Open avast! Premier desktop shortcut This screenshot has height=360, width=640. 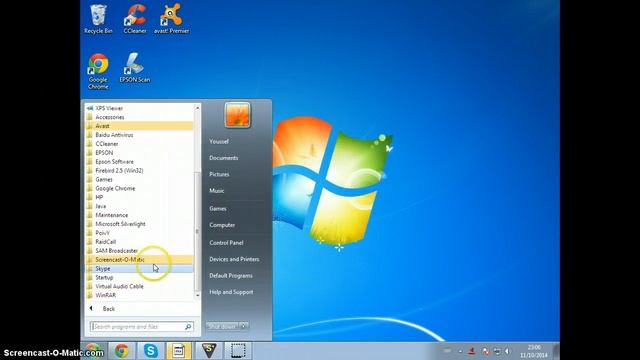(x=171, y=19)
